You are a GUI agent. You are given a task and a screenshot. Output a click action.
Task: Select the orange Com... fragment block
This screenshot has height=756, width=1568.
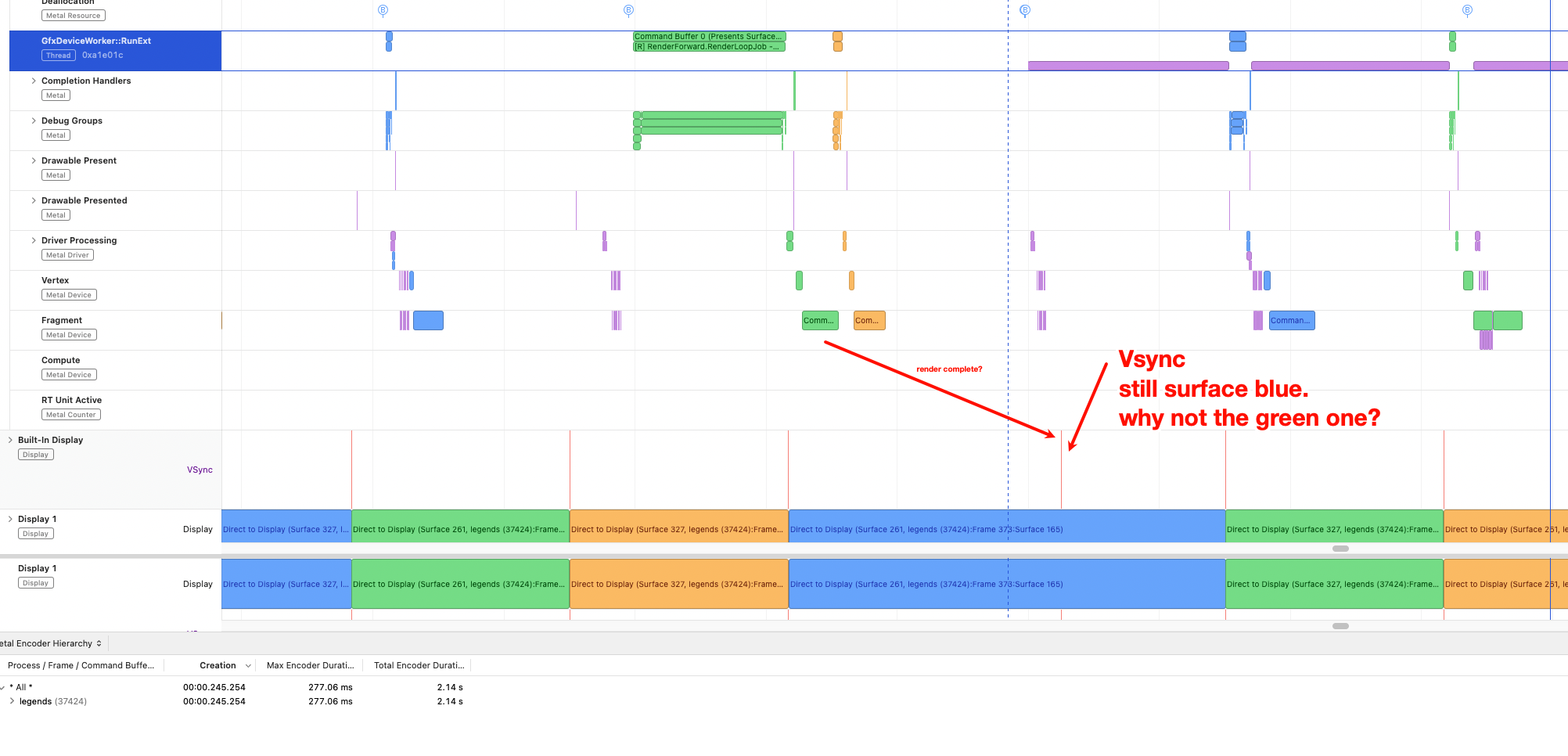869,320
